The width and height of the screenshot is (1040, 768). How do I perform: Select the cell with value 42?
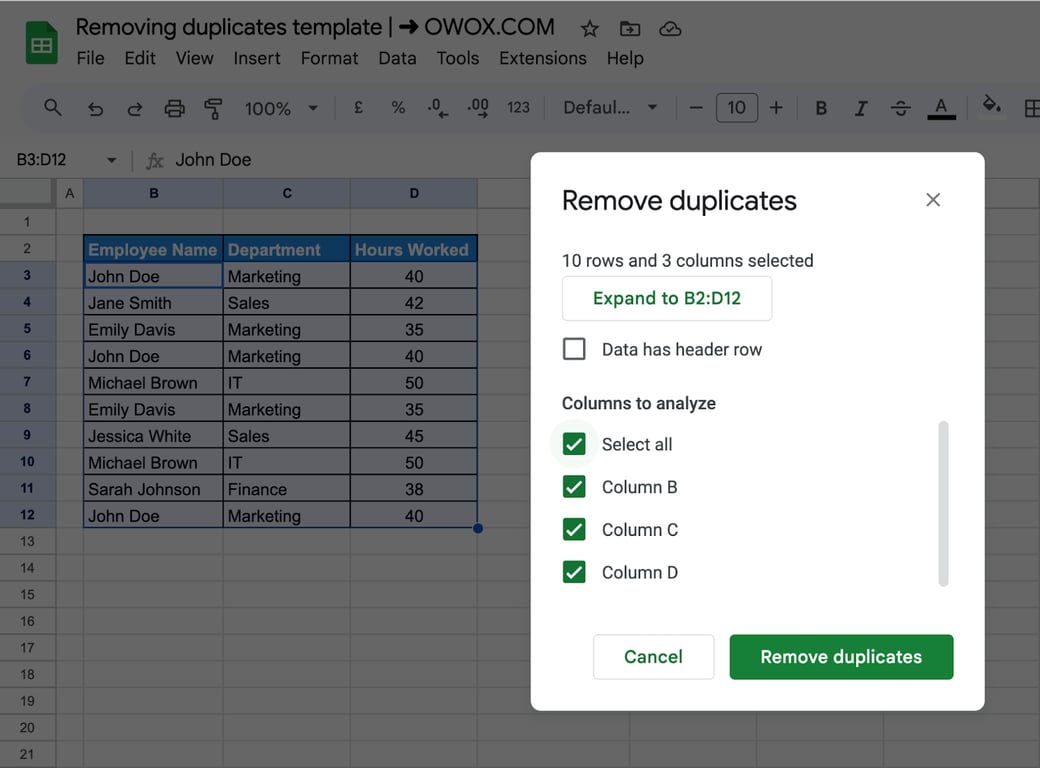point(413,302)
